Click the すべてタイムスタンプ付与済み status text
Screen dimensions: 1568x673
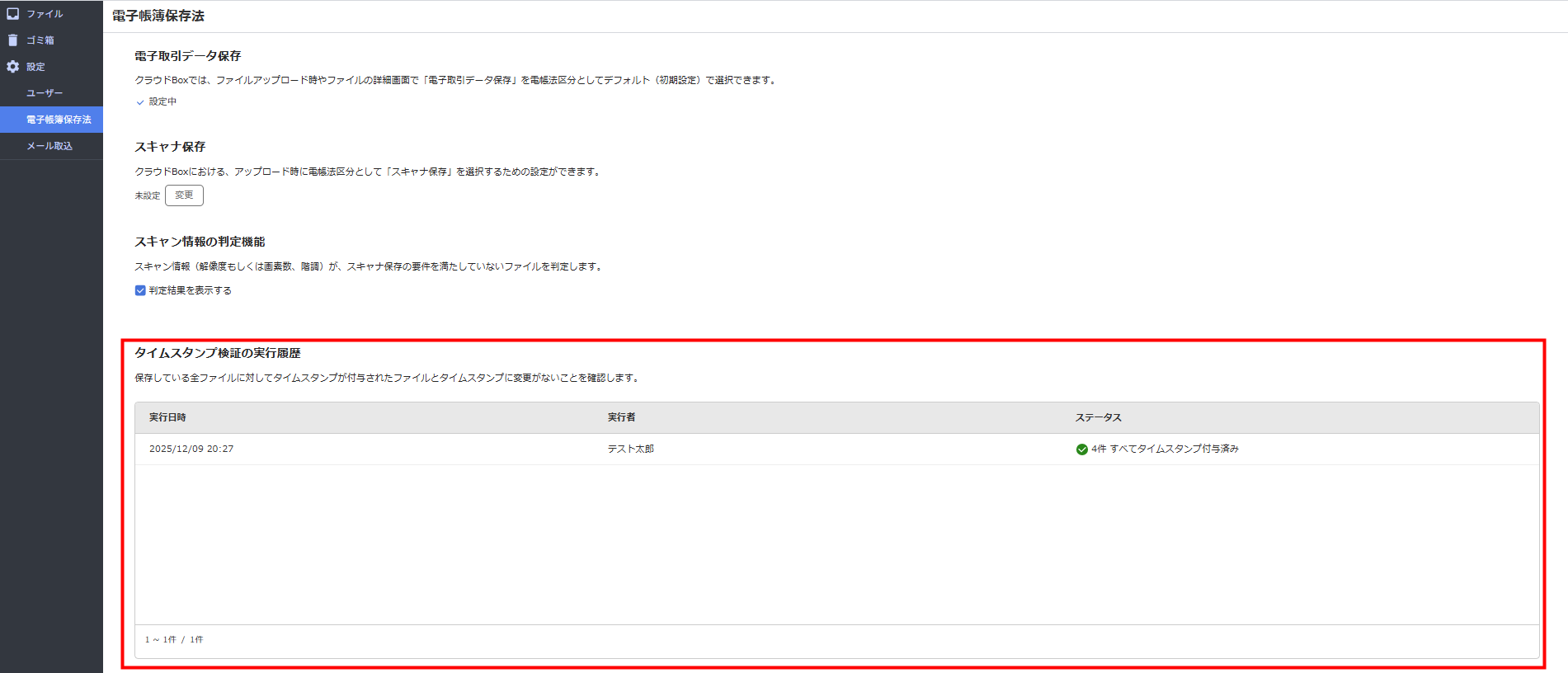(x=1173, y=449)
